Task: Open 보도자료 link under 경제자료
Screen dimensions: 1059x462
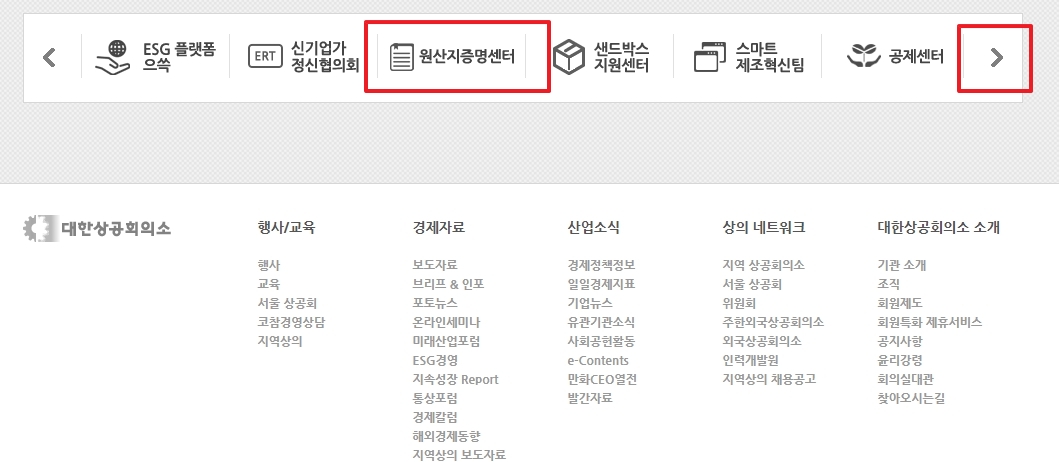Action: pyautogui.click(x=434, y=265)
